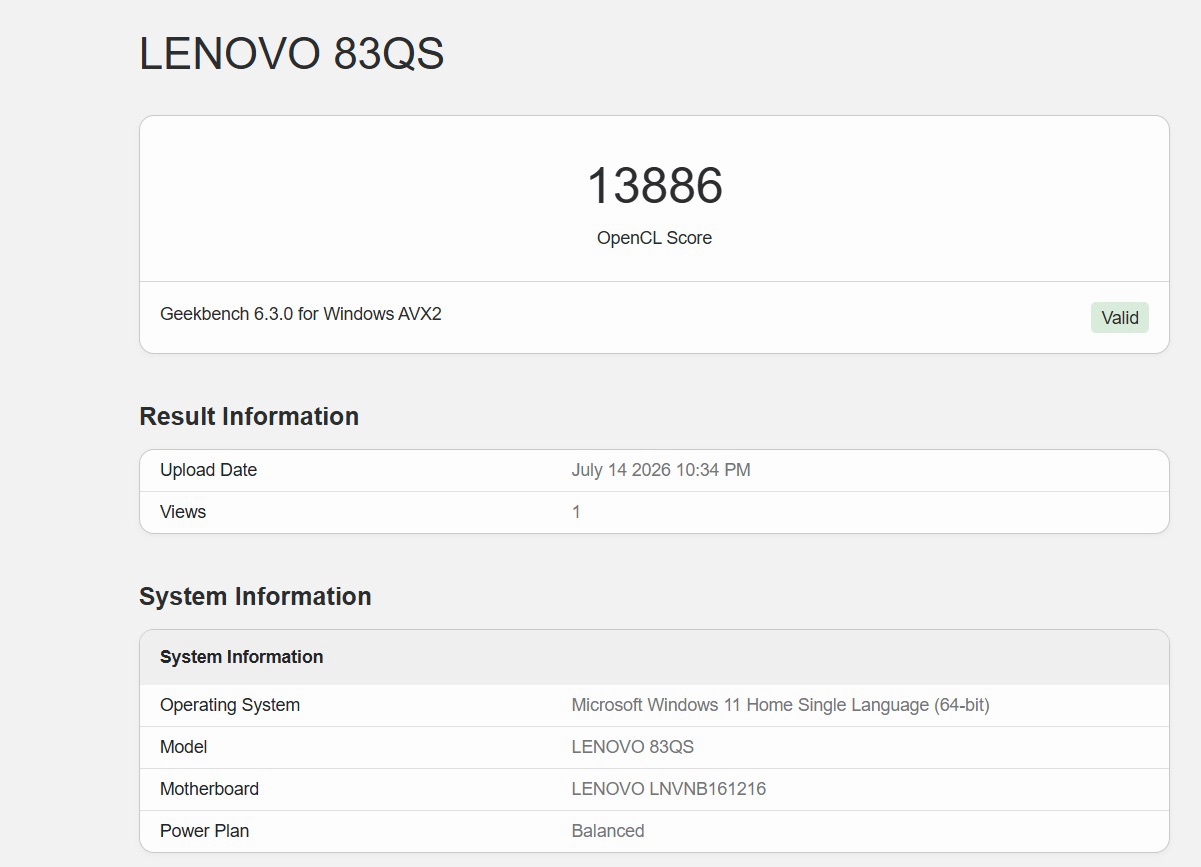Viewport: 1201px width, 867px height.
Task: Select the LENOVO LNVNB161216 motherboard value
Action: [x=668, y=789]
